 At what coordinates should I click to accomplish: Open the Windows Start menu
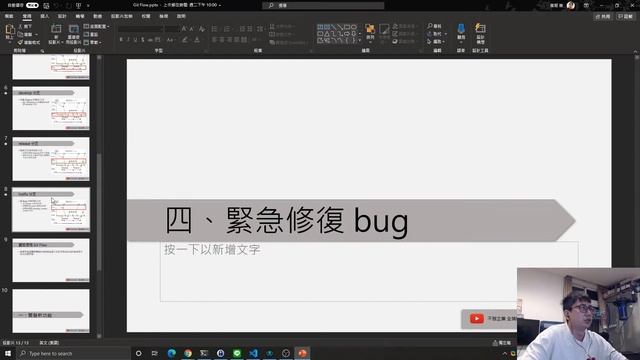[x=8, y=353]
